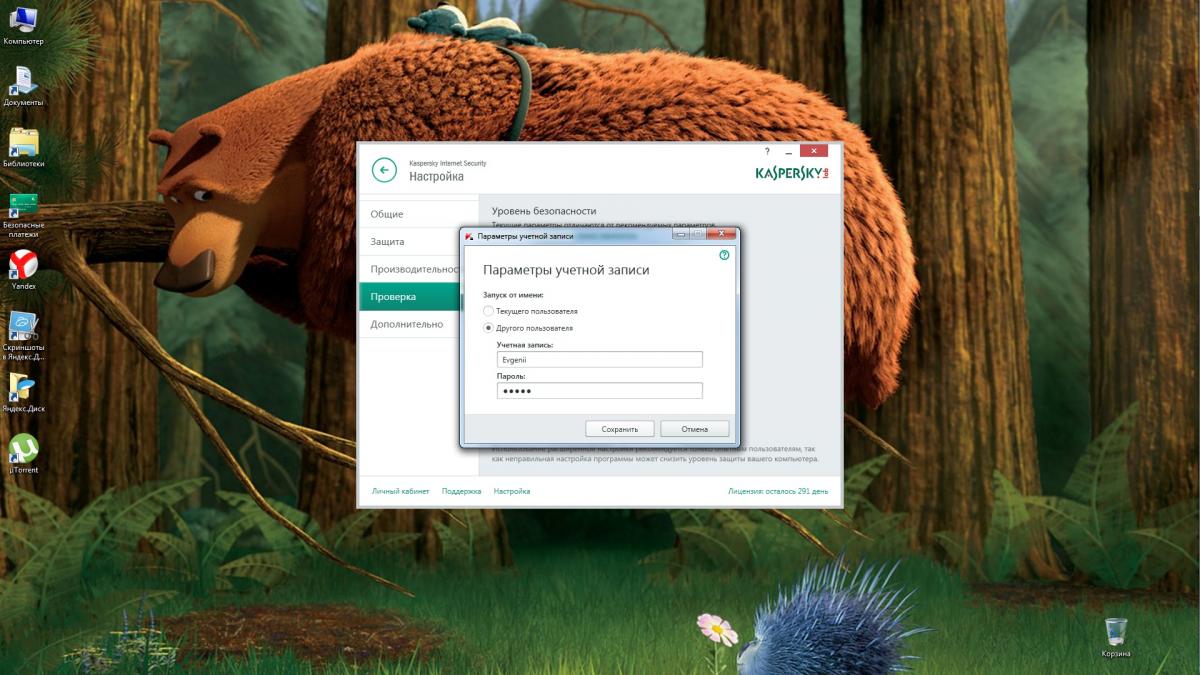
Task: Open the Яндекс.Диск desktop icon
Action: 23,393
